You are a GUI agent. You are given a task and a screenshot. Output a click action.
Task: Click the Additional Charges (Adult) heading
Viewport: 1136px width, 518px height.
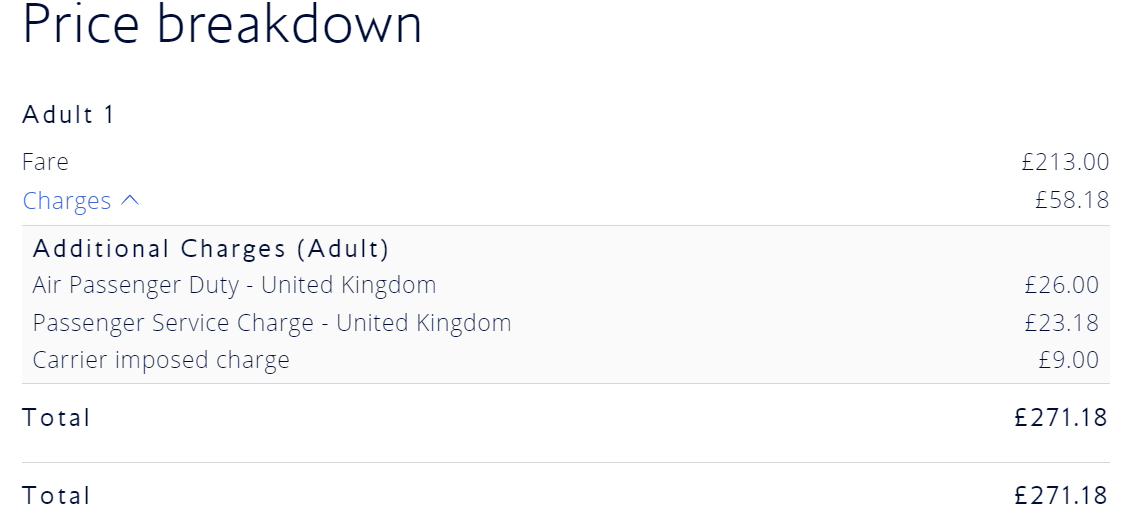coord(211,248)
